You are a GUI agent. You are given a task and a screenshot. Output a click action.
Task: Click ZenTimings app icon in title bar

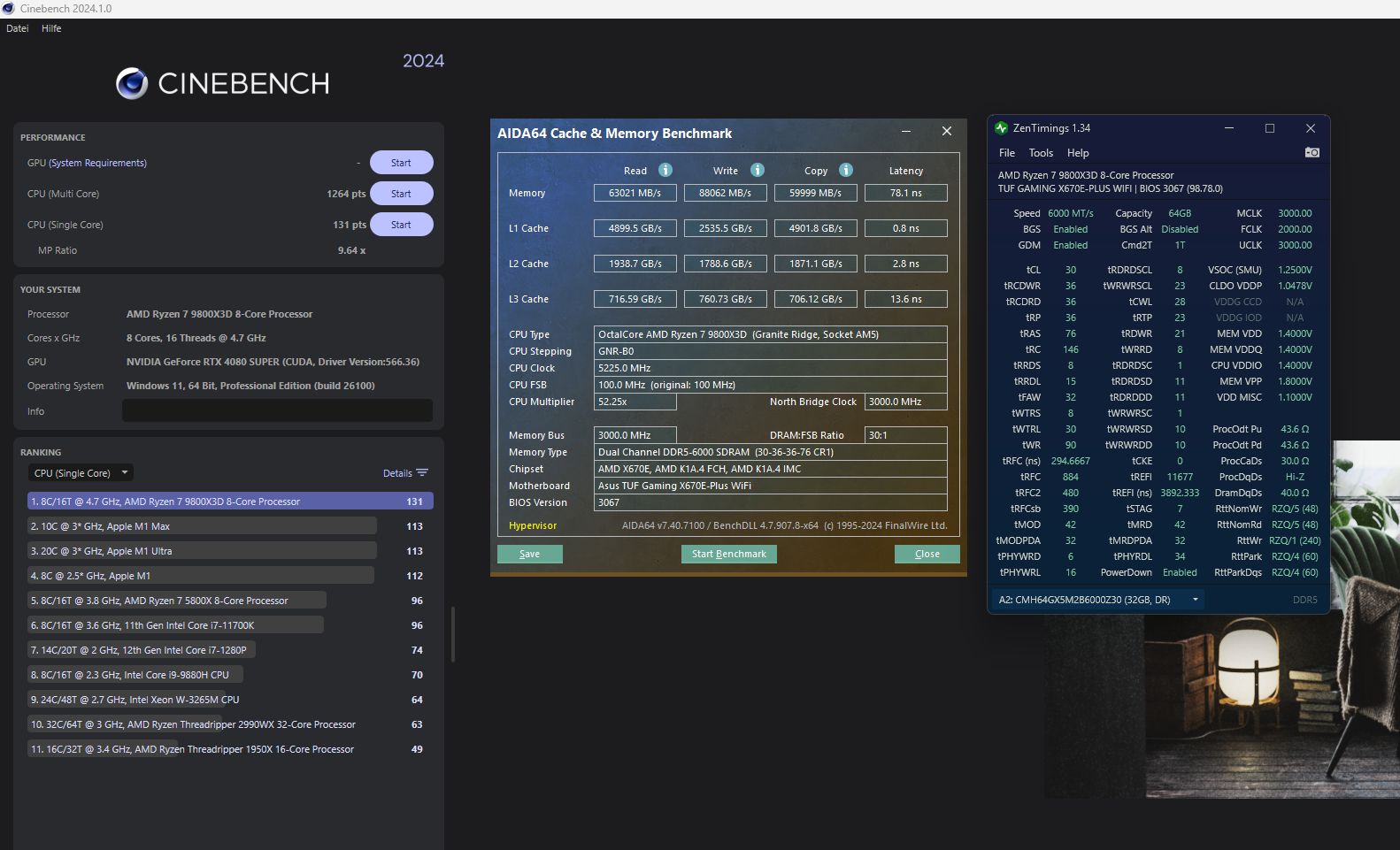pyautogui.click(x=1001, y=128)
